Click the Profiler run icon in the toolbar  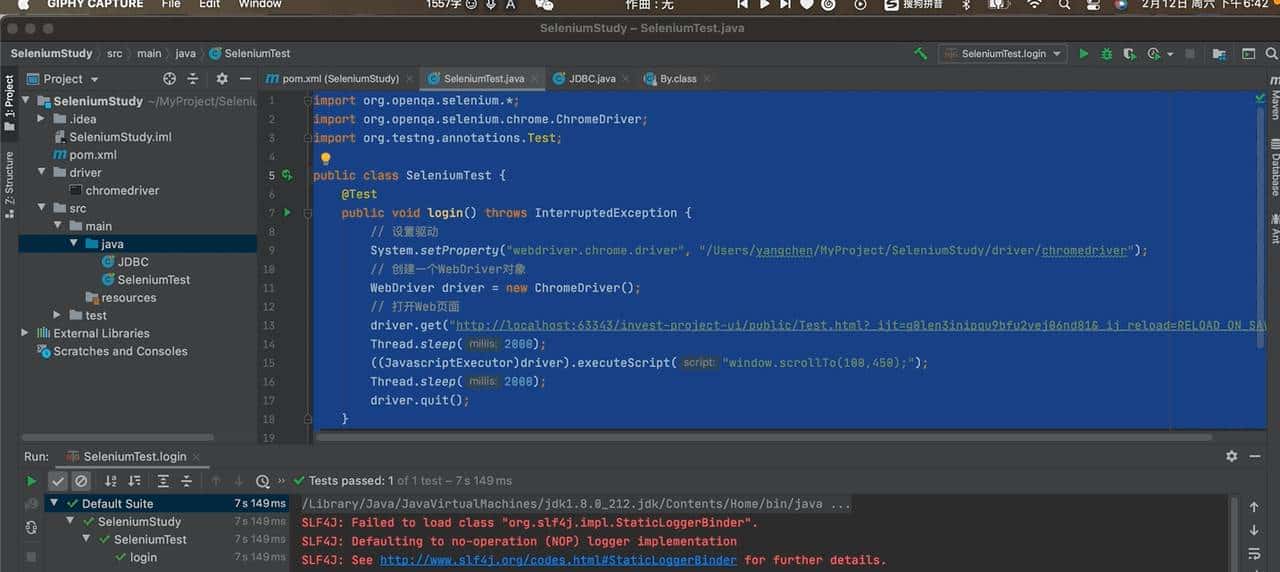(x=1154, y=54)
